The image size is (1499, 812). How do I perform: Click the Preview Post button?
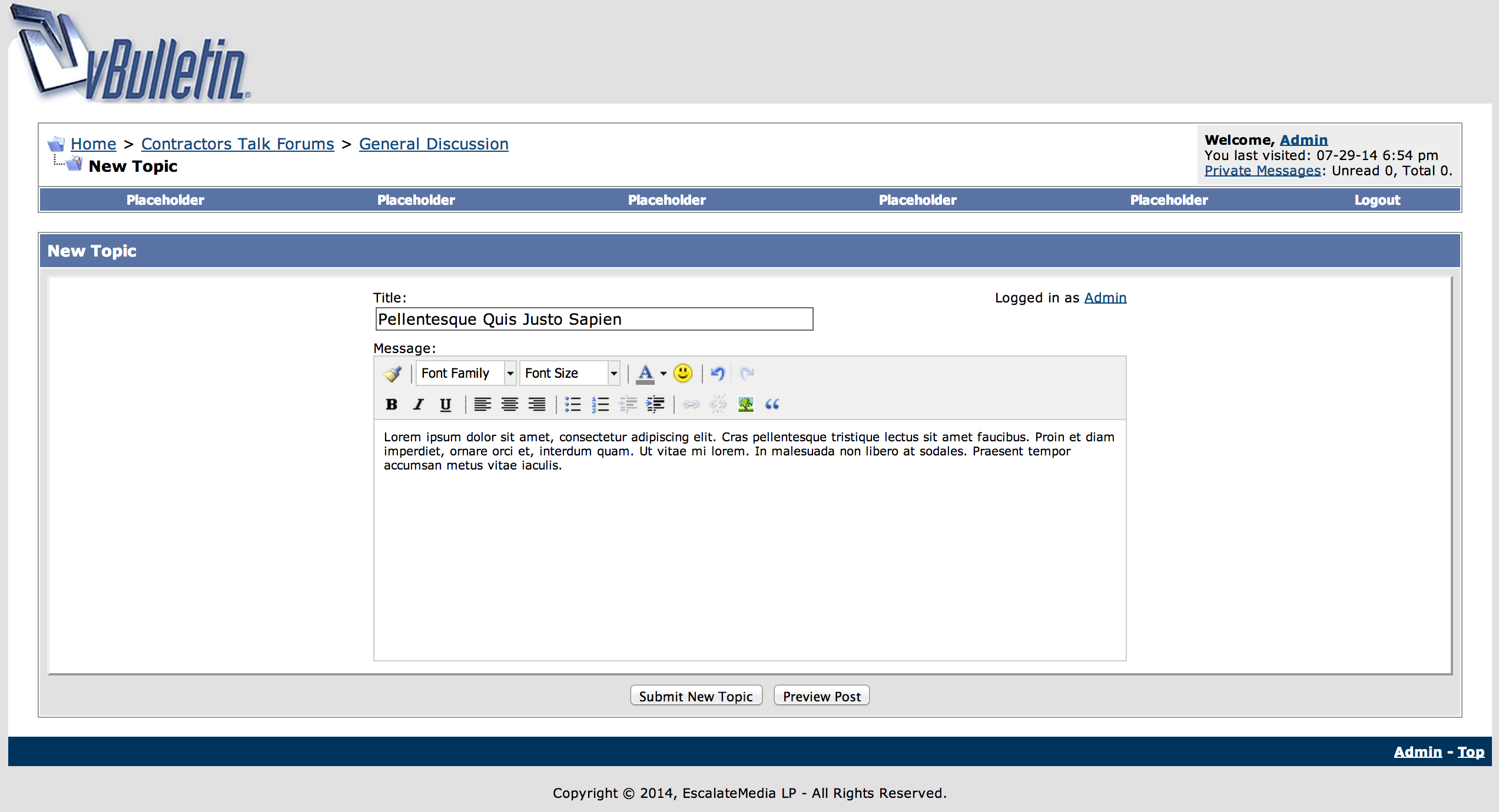tap(821, 696)
